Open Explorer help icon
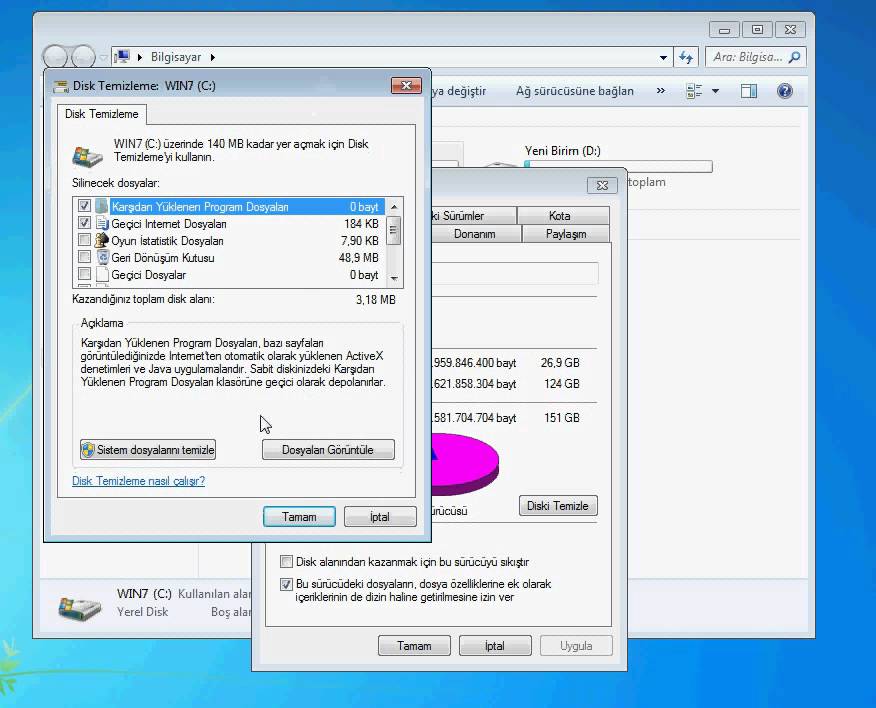This screenshot has height=708, width=876. pyautogui.click(x=784, y=91)
